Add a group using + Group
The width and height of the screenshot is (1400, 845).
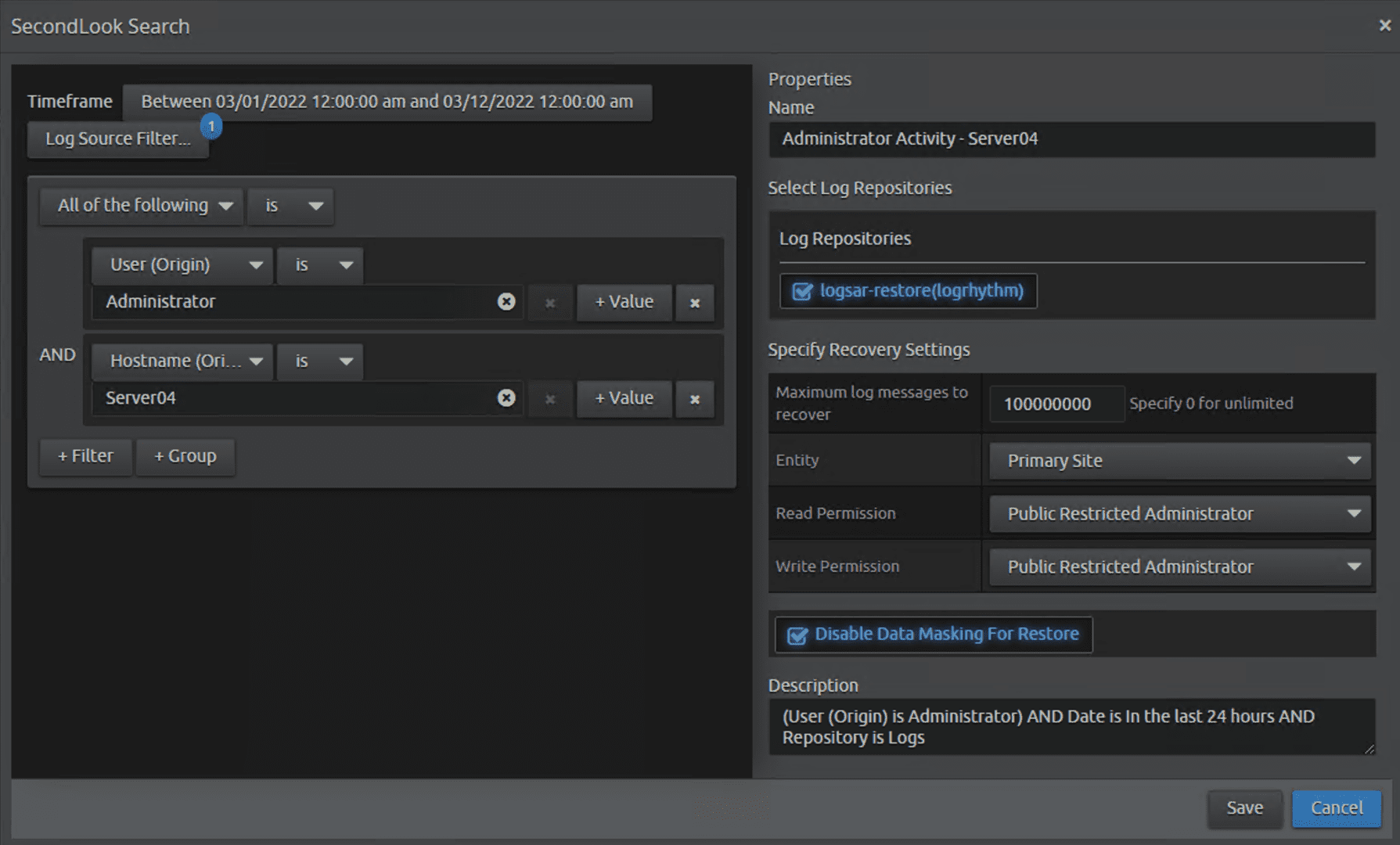pos(185,456)
